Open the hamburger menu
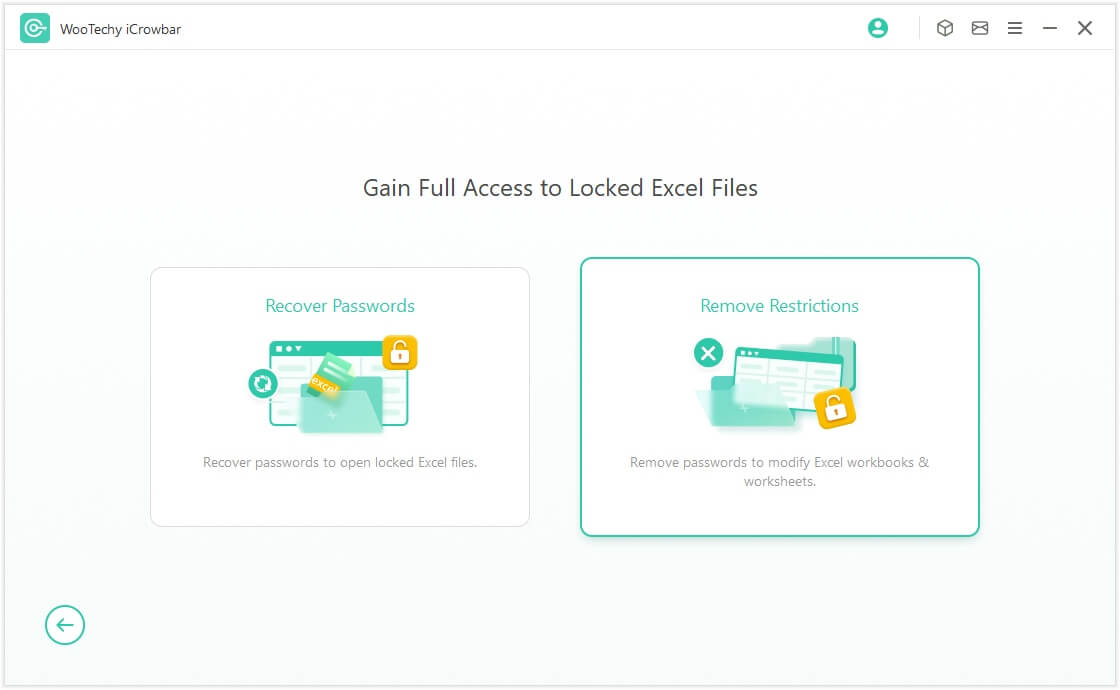 [x=1014, y=28]
